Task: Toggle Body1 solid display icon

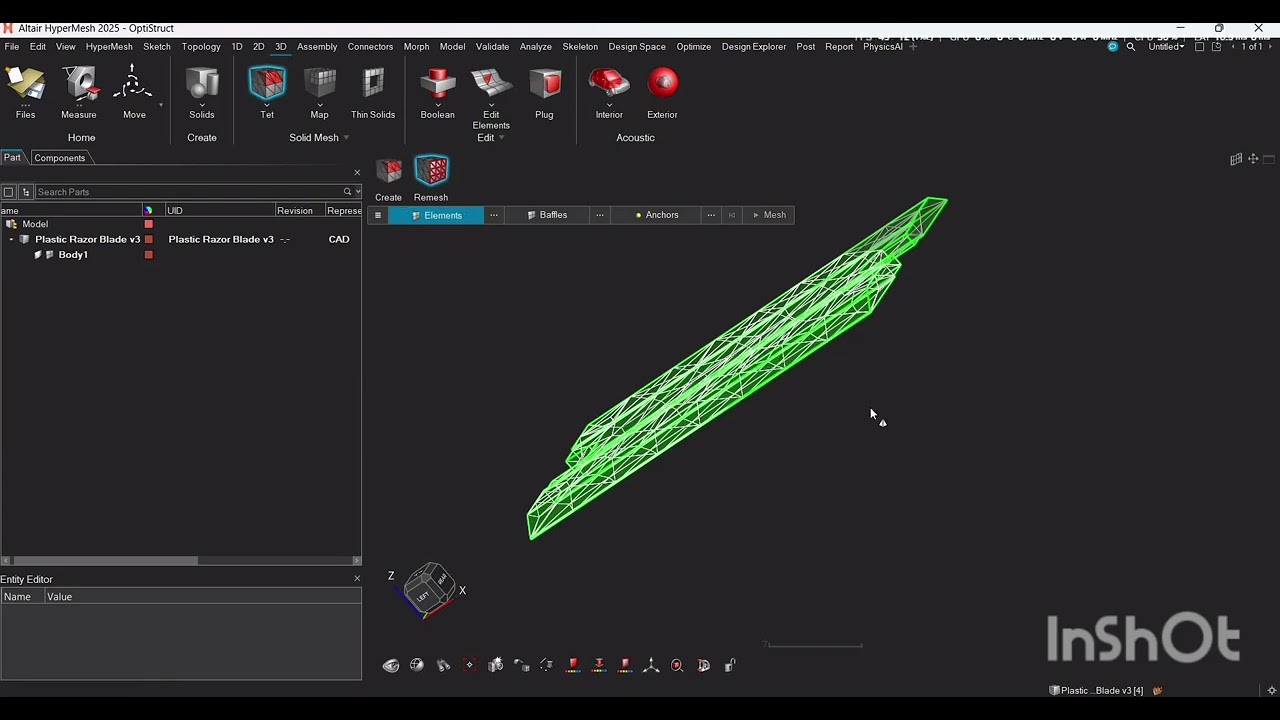Action: pyautogui.click(x=49, y=255)
